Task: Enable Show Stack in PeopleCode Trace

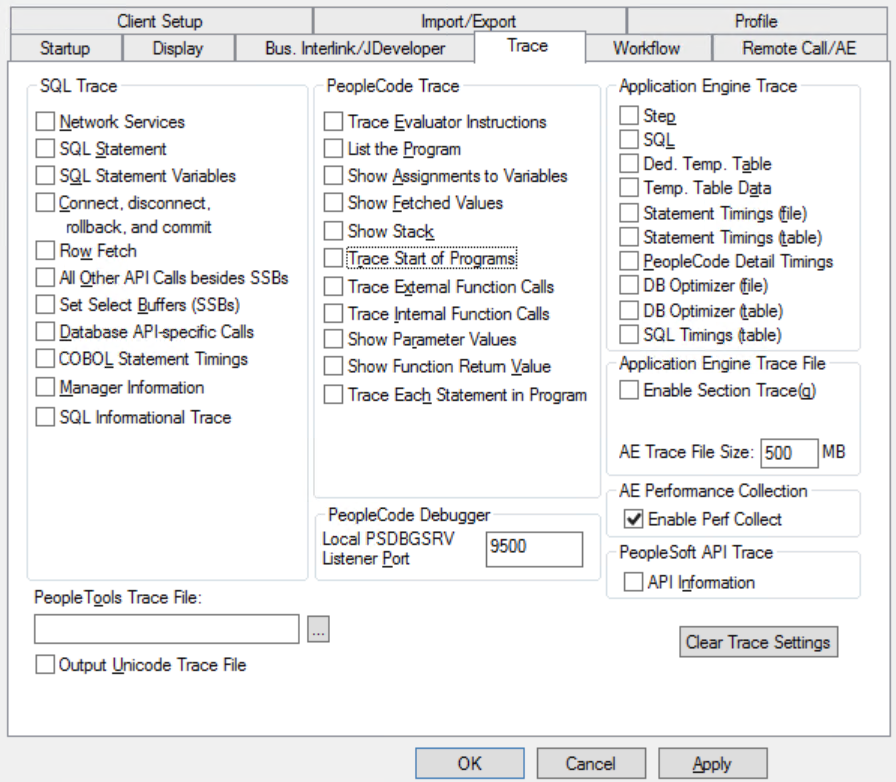Action: pos(334,230)
